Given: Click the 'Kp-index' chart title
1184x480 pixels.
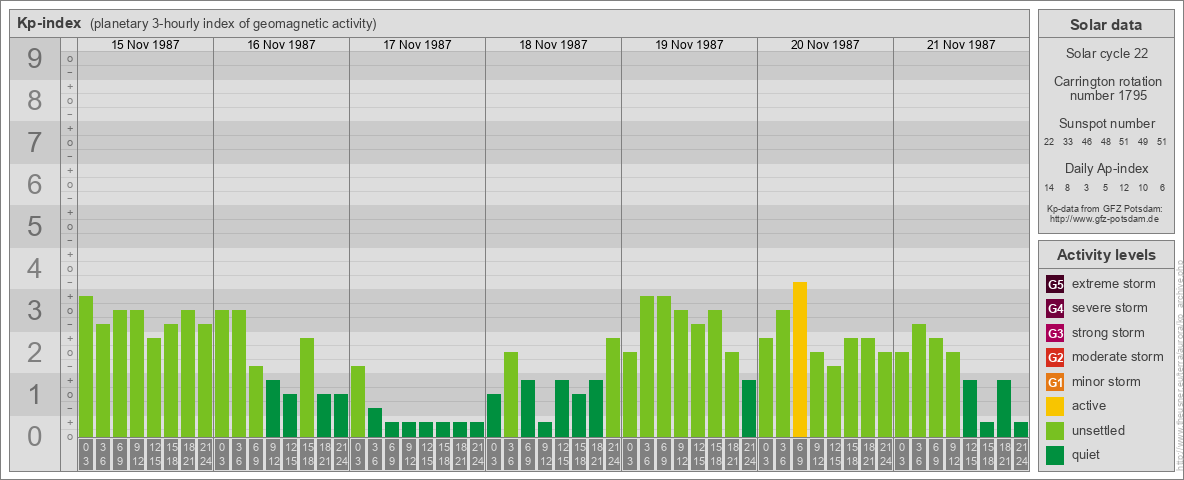Looking at the screenshot, I should tap(50, 23).
